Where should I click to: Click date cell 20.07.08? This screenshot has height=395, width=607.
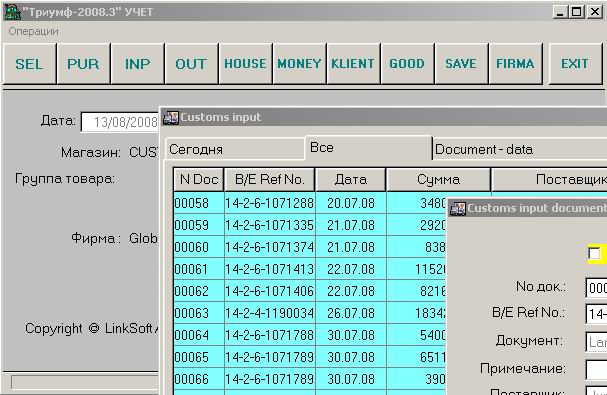(351, 203)
